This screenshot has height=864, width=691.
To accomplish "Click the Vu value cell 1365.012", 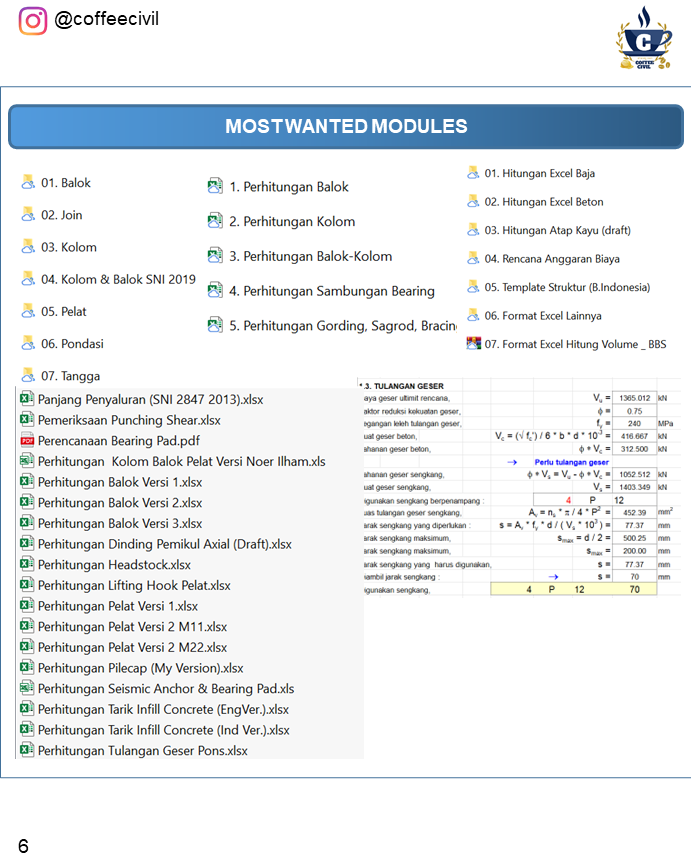I will 633,397.
